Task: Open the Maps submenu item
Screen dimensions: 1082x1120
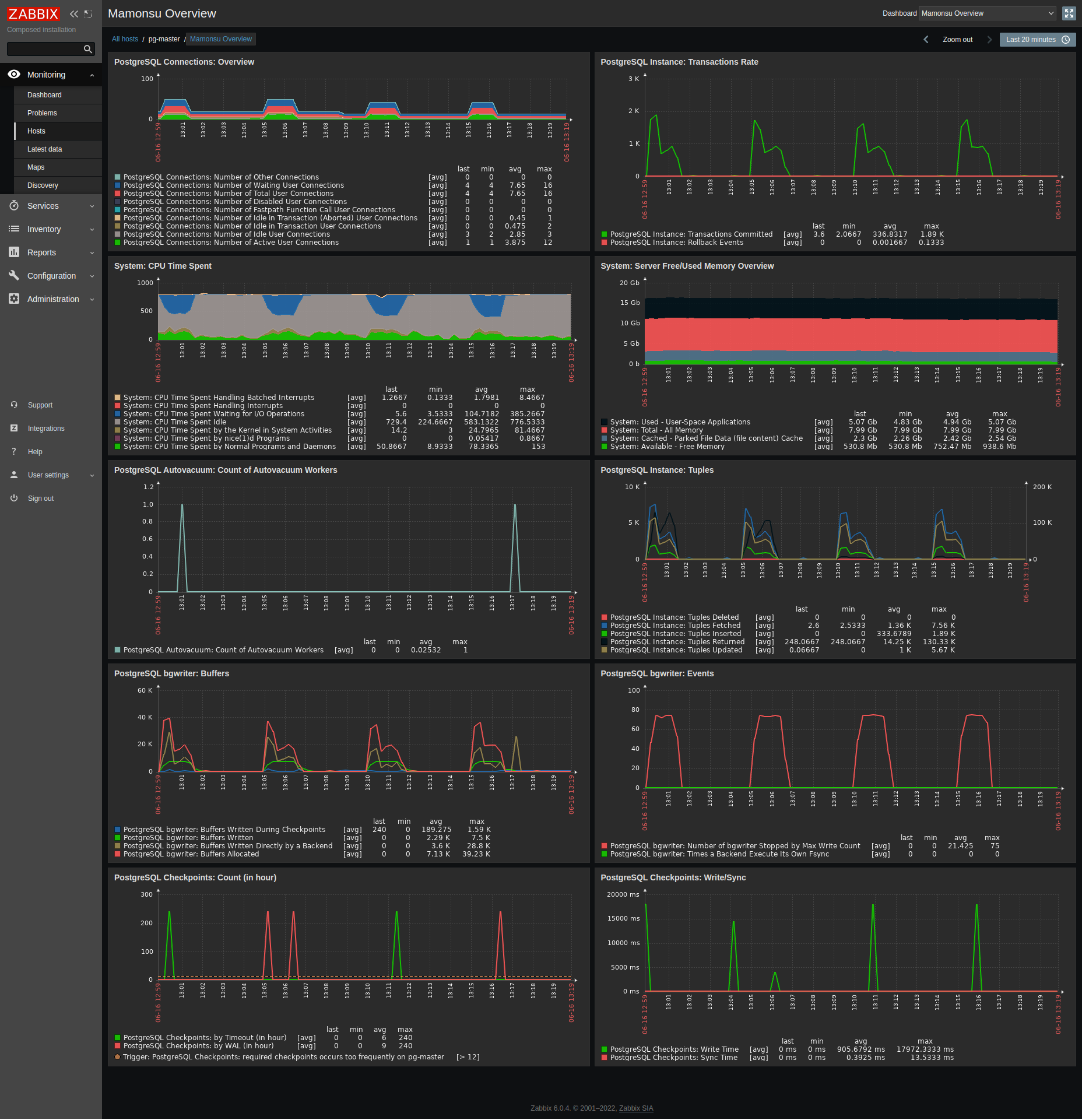Action: tap(58, 167)
